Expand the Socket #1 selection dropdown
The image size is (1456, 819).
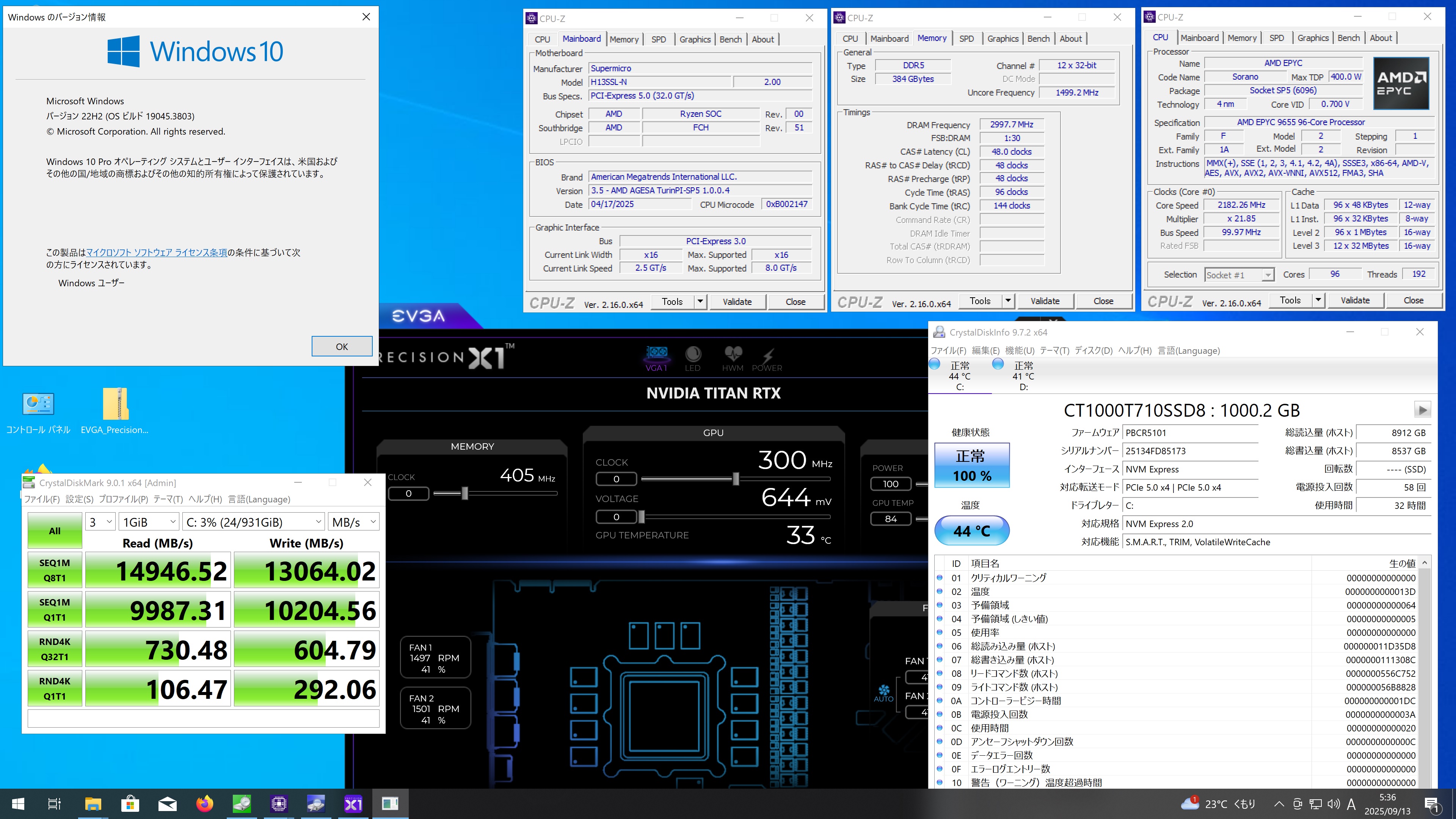1239,275
